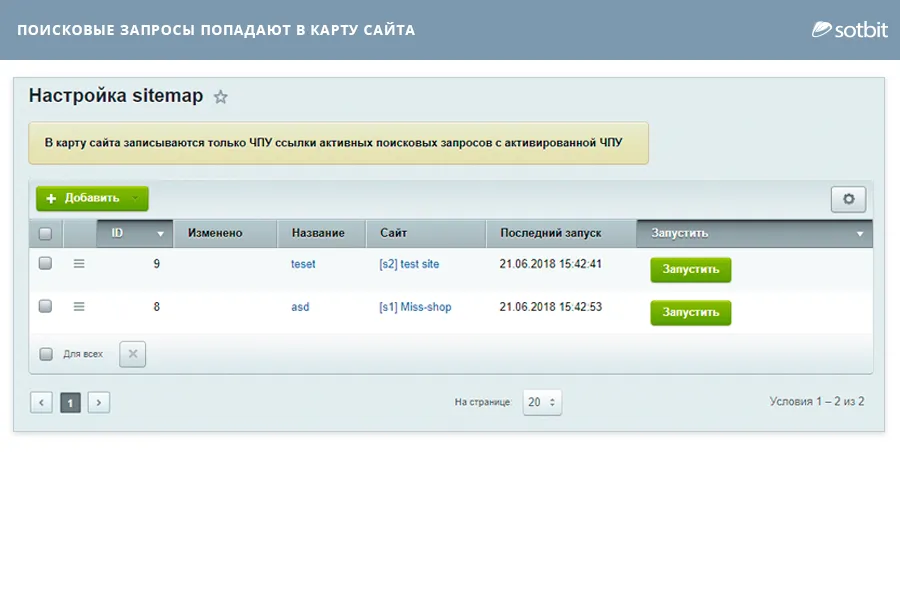
Task: Sort by the Изменено column header
Action: click(225, 233)
